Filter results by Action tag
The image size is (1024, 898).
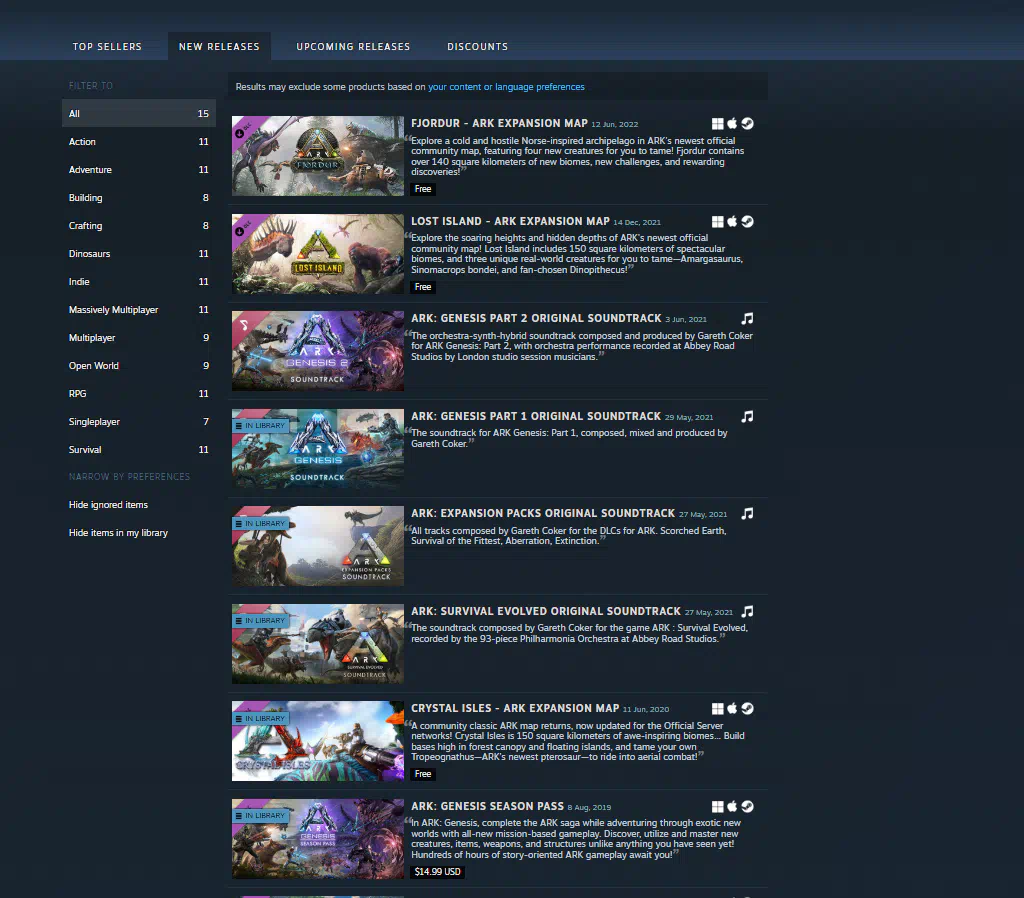coord(138,142)
